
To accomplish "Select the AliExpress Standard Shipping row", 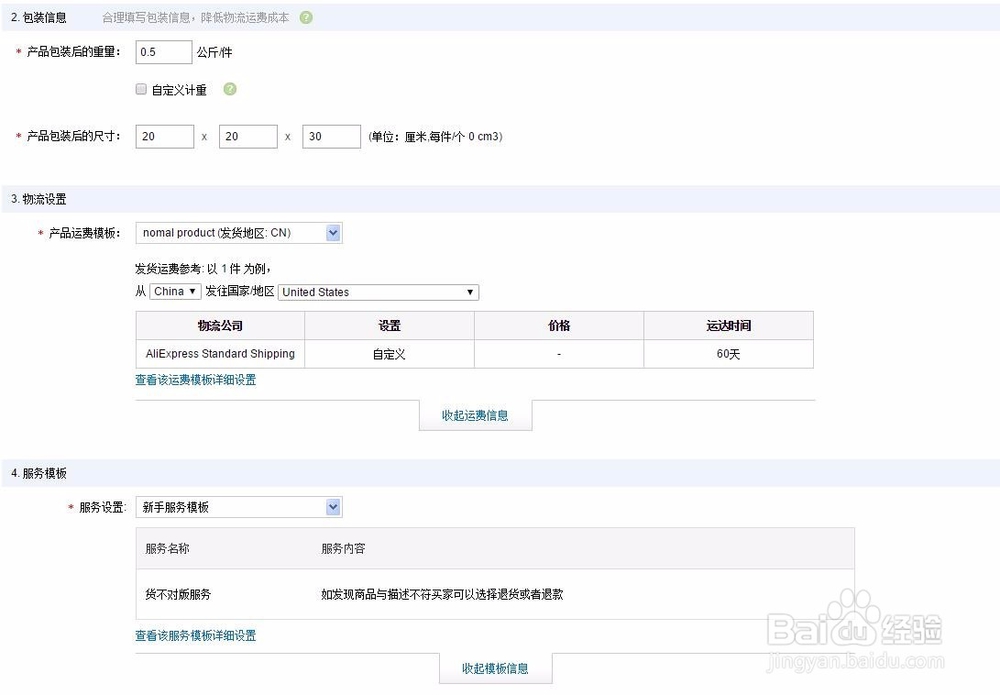I will [219, 354].
